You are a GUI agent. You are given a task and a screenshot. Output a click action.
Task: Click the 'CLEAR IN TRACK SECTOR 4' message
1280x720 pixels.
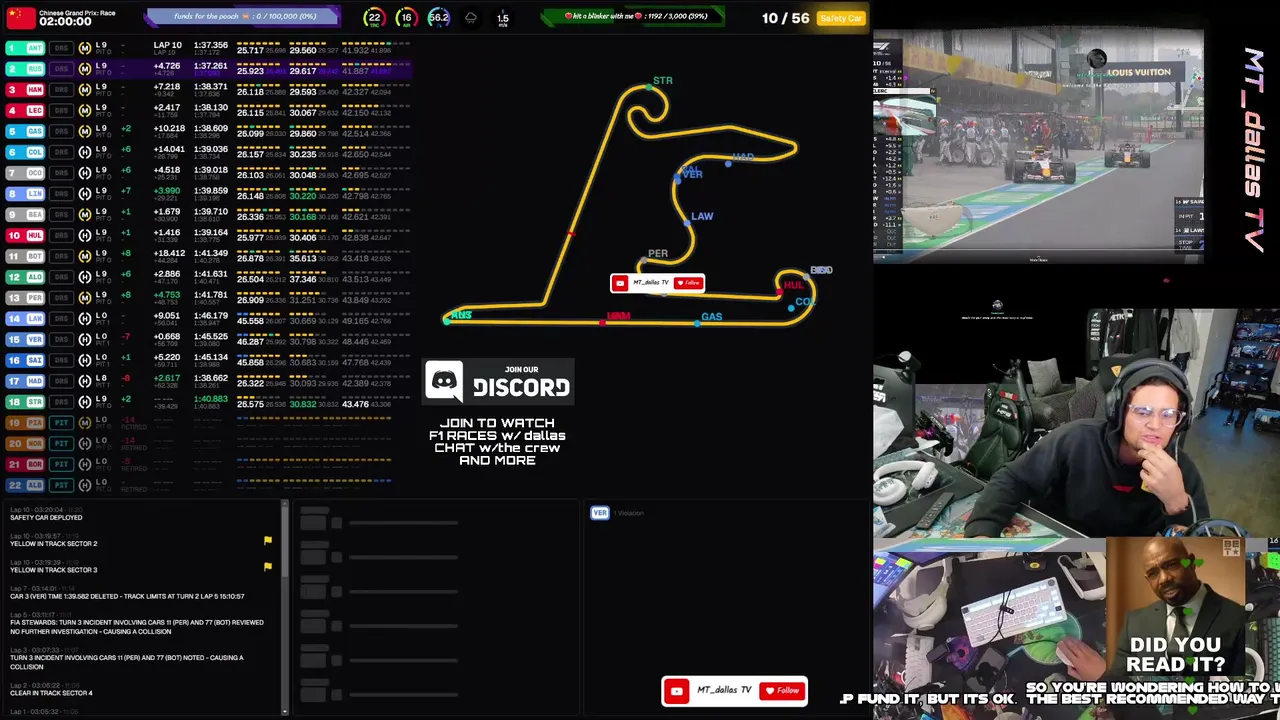click(x=51, y=693)
